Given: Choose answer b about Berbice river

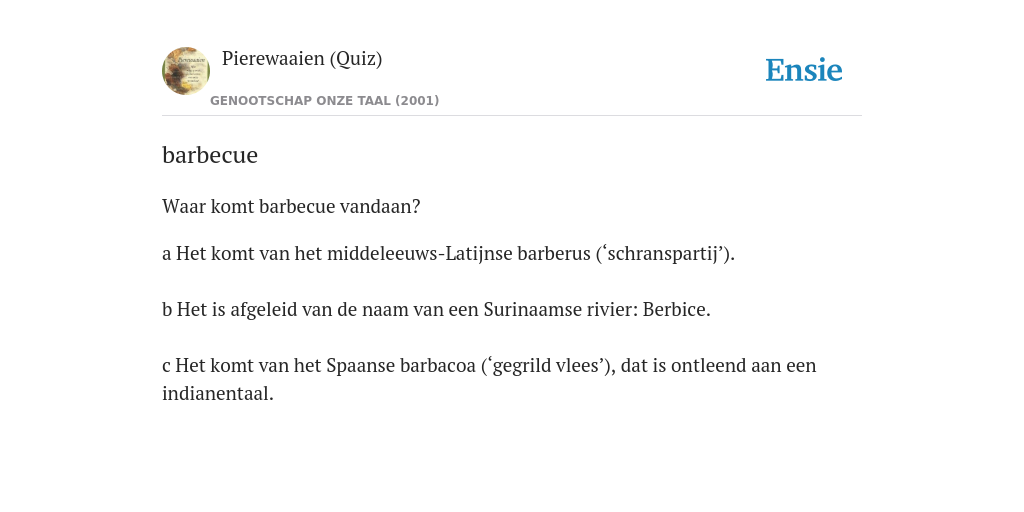Looking at the screenshot, I should pos(436,310).
